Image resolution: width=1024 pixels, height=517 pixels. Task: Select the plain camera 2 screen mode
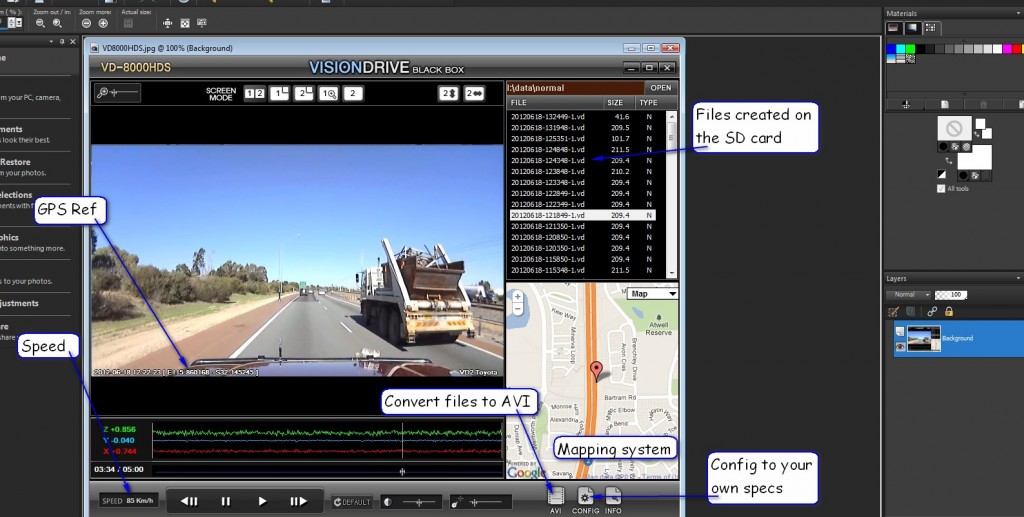pos(353,93)
